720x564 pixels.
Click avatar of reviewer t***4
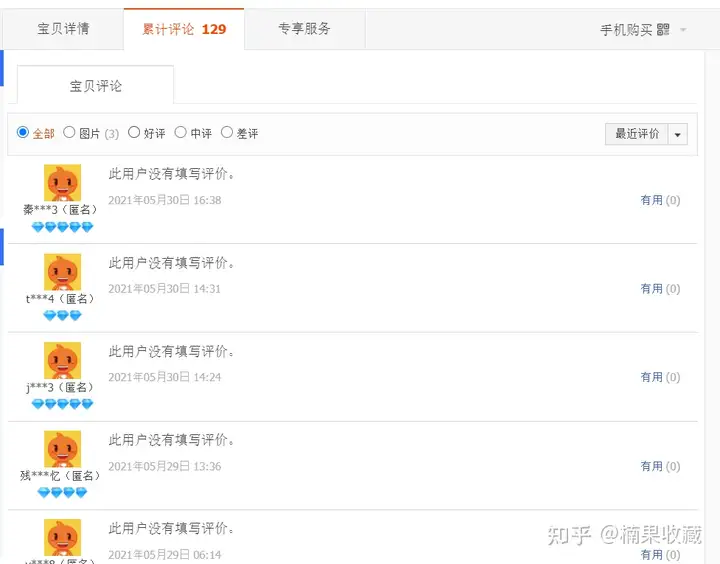coord(62,272)
